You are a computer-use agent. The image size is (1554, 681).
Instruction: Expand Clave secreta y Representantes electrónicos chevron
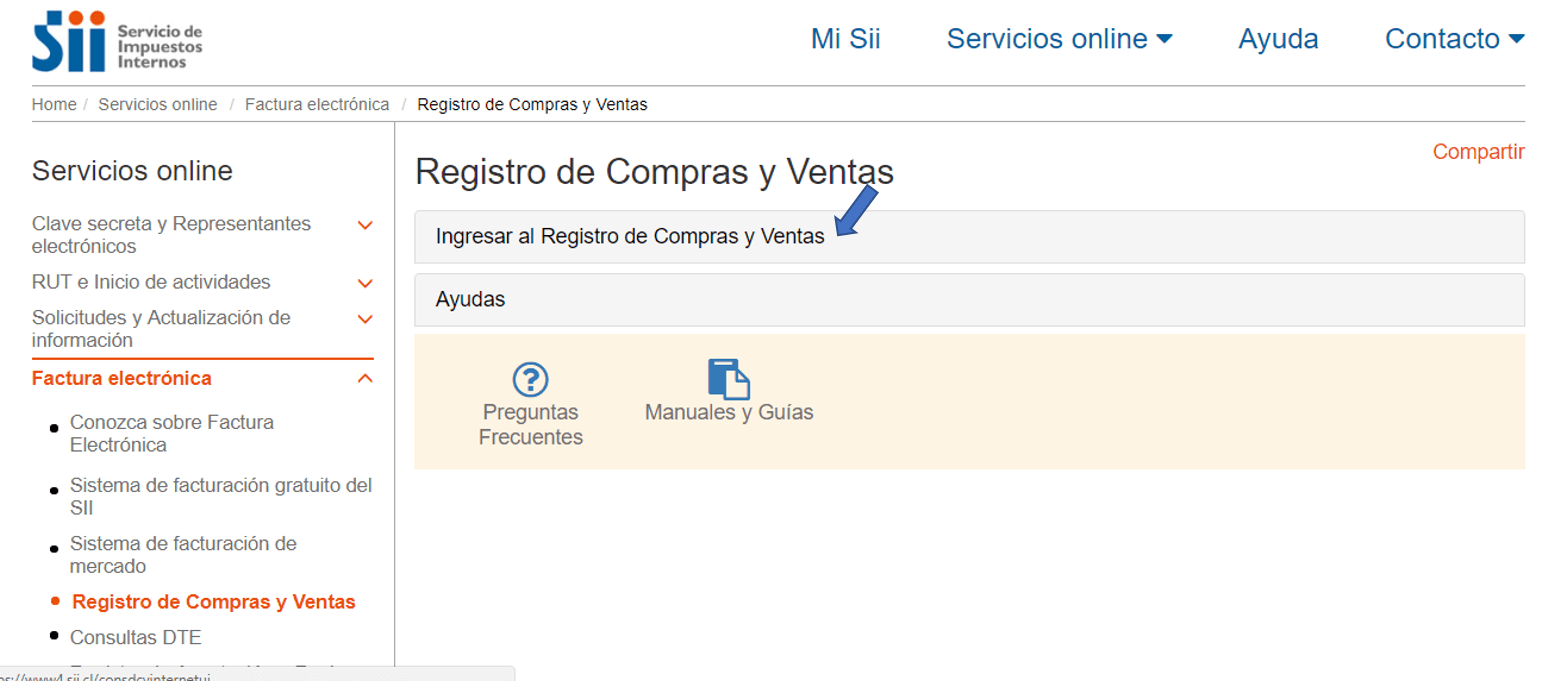365,225
